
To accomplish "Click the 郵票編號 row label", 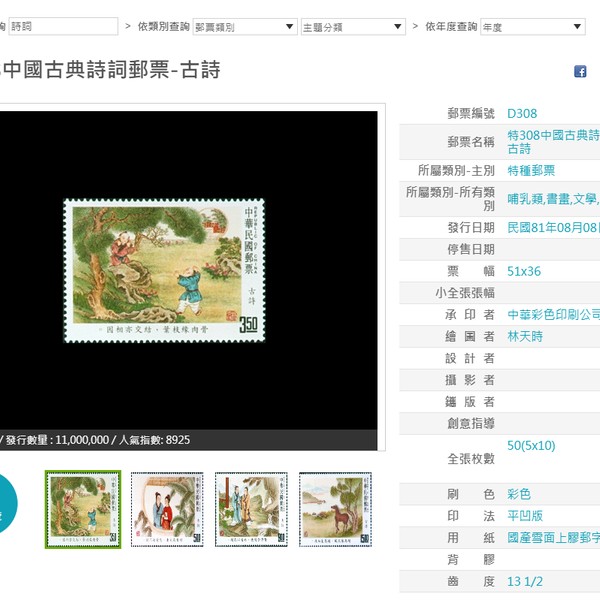I will [471, 114].
